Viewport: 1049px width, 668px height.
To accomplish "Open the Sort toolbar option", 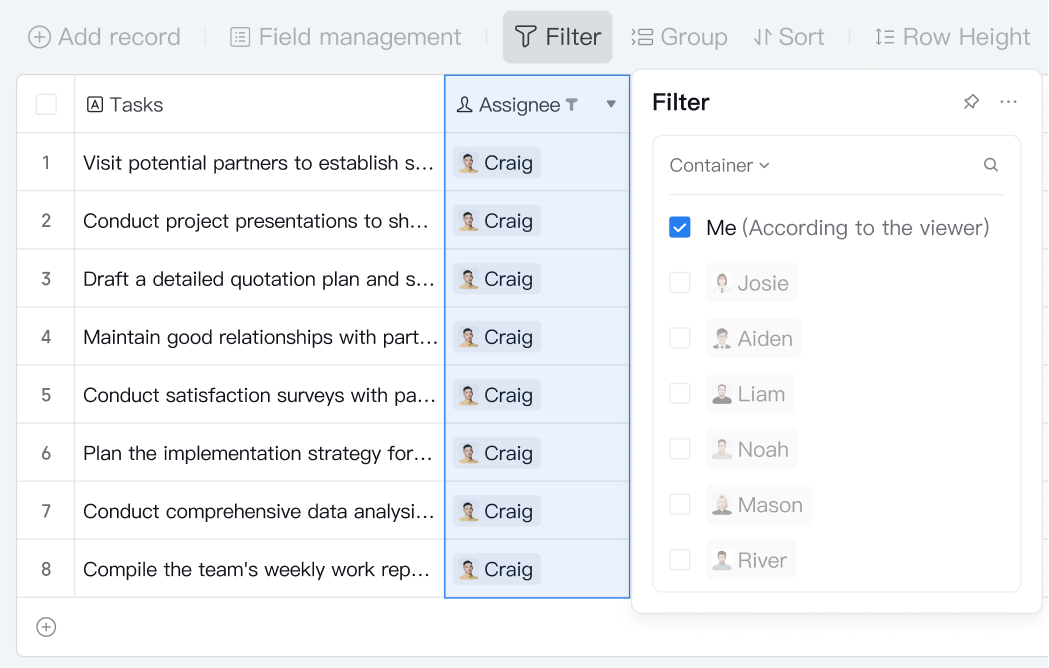I will pyautogui.click(x=789, y=37).
